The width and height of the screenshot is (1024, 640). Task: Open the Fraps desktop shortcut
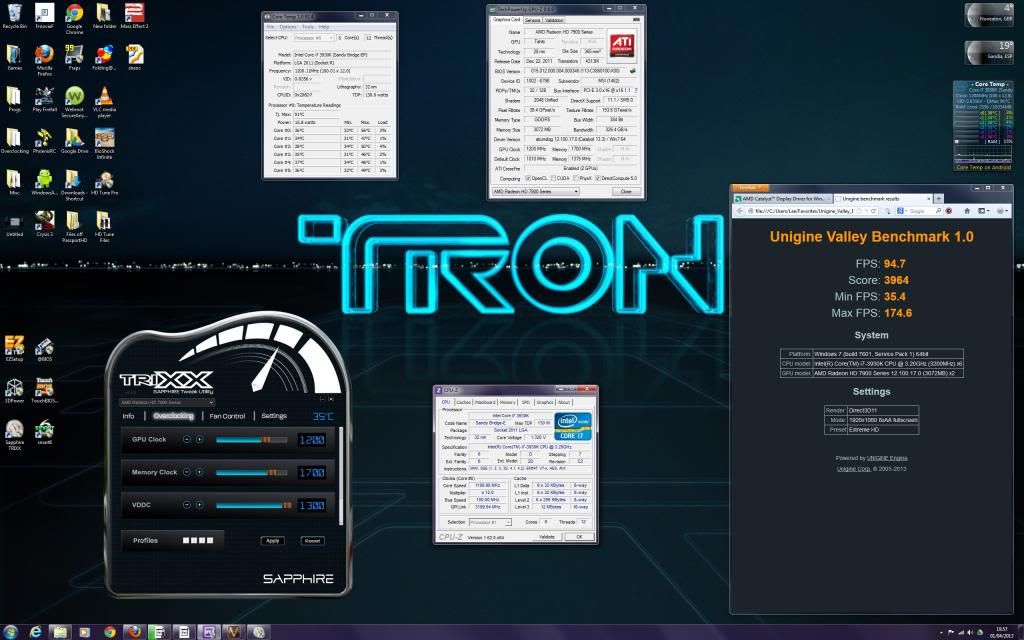74,57
